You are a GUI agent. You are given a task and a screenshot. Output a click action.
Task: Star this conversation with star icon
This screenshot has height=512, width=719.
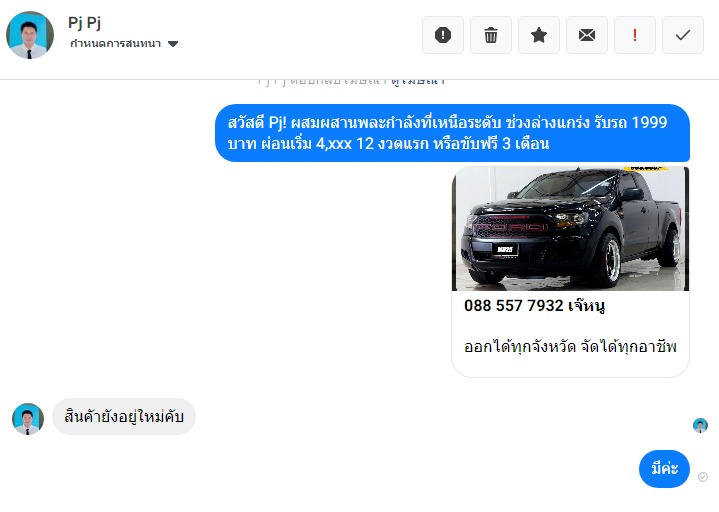539,35
